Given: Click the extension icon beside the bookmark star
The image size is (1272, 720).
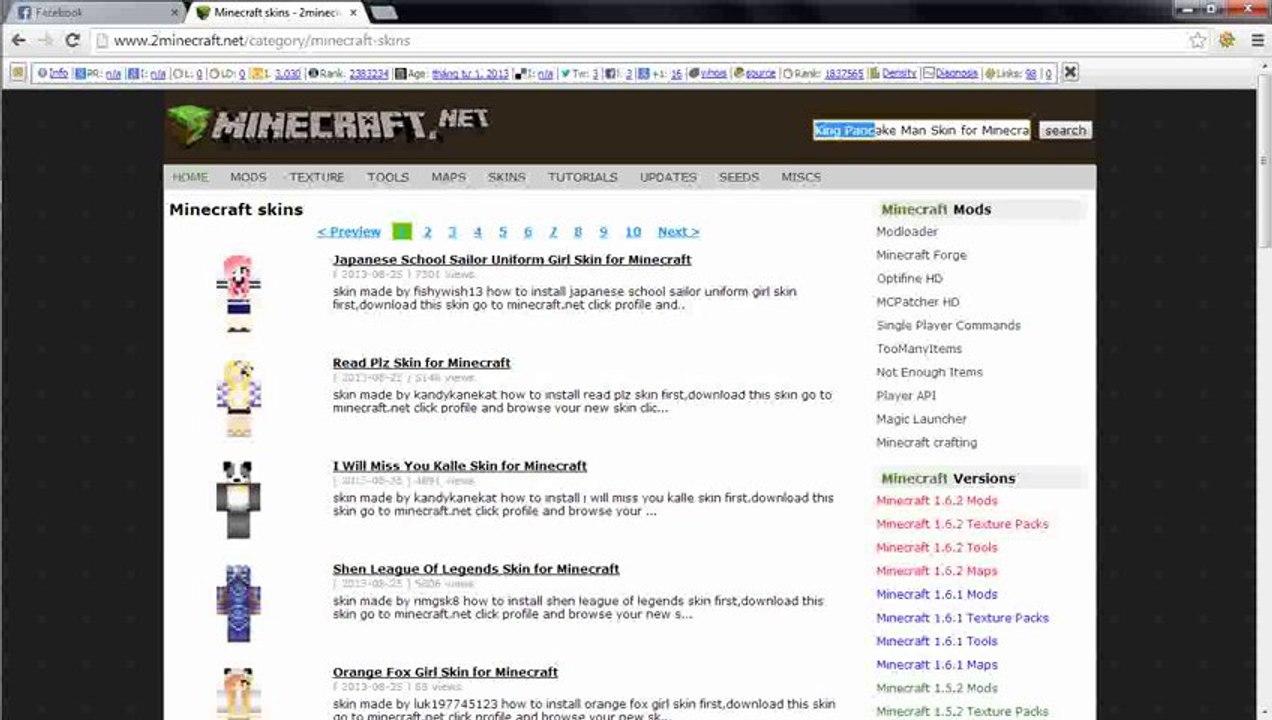Looking at the screenshot, I should point(1227,41).
